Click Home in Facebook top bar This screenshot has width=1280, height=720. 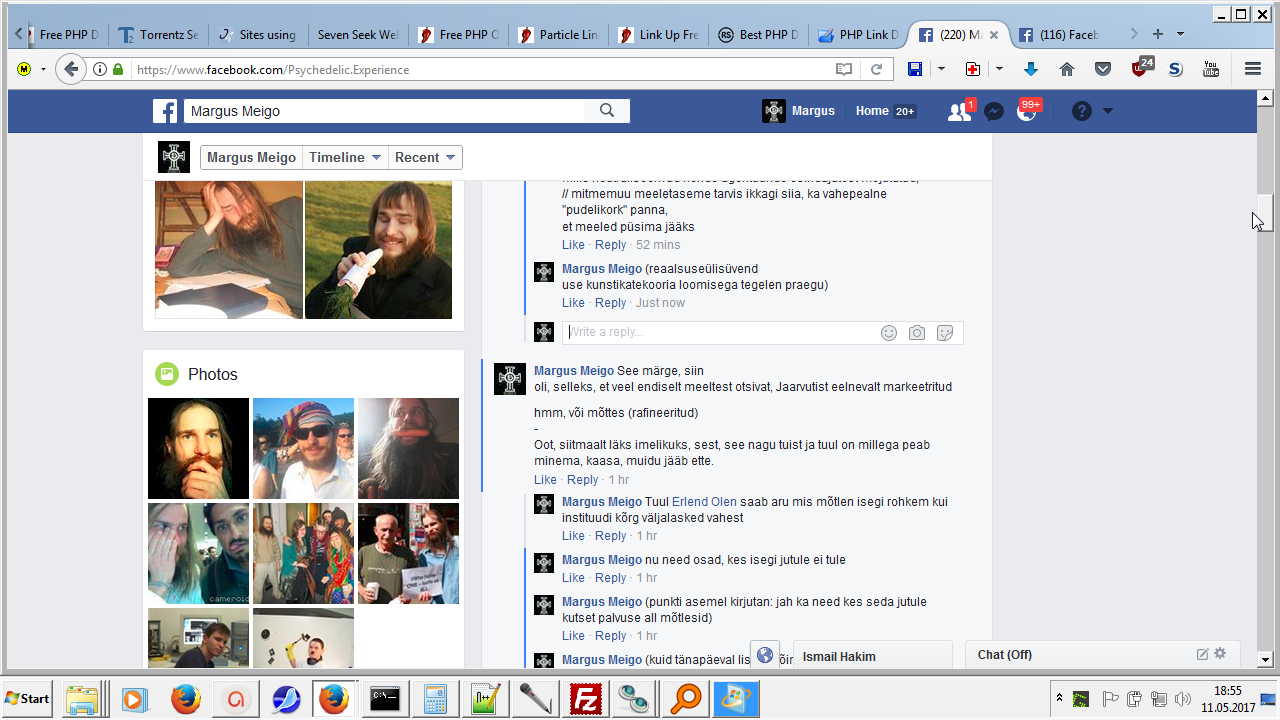point(872,111)
